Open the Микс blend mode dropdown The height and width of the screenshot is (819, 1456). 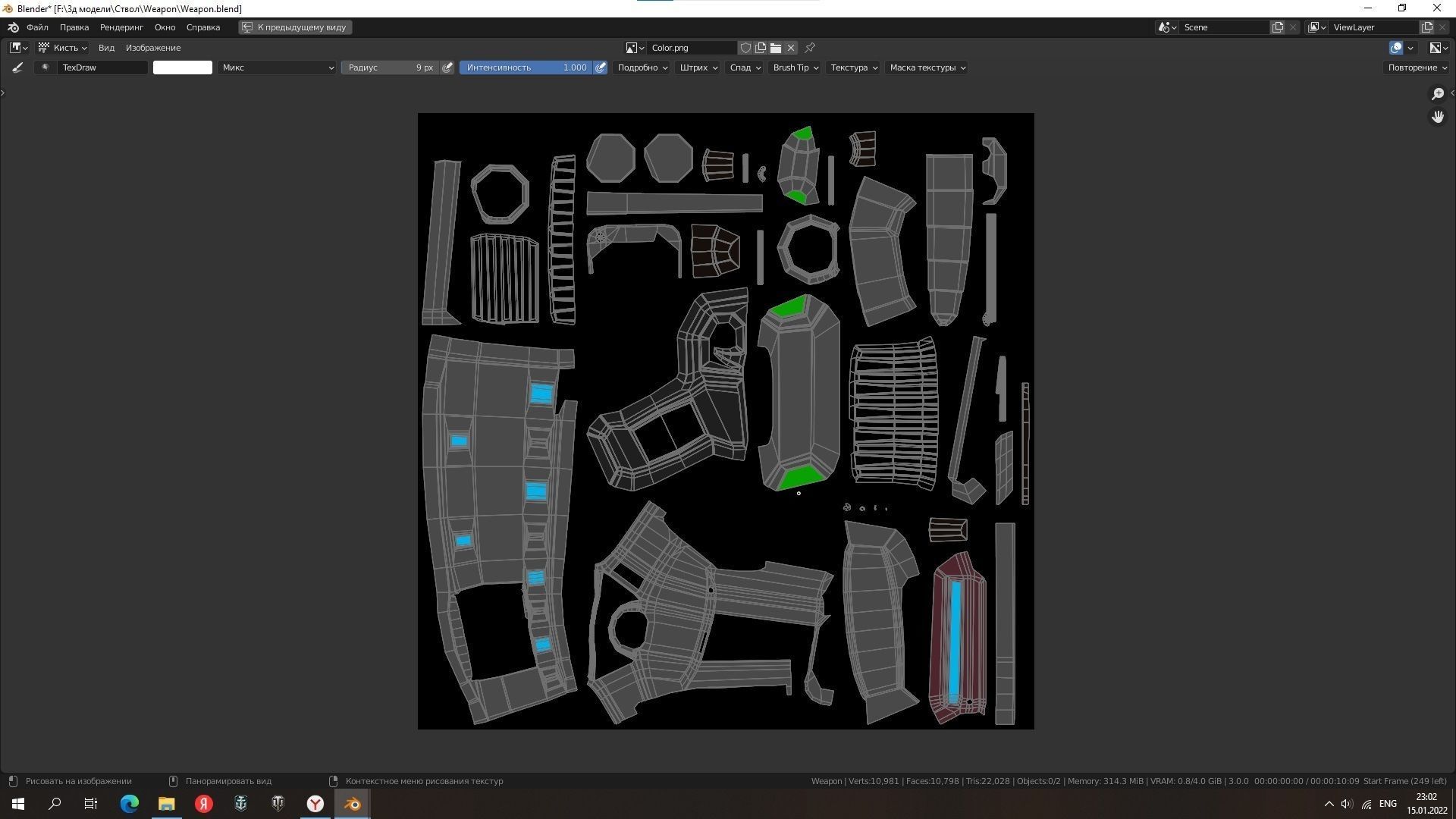tap(278, 67)
